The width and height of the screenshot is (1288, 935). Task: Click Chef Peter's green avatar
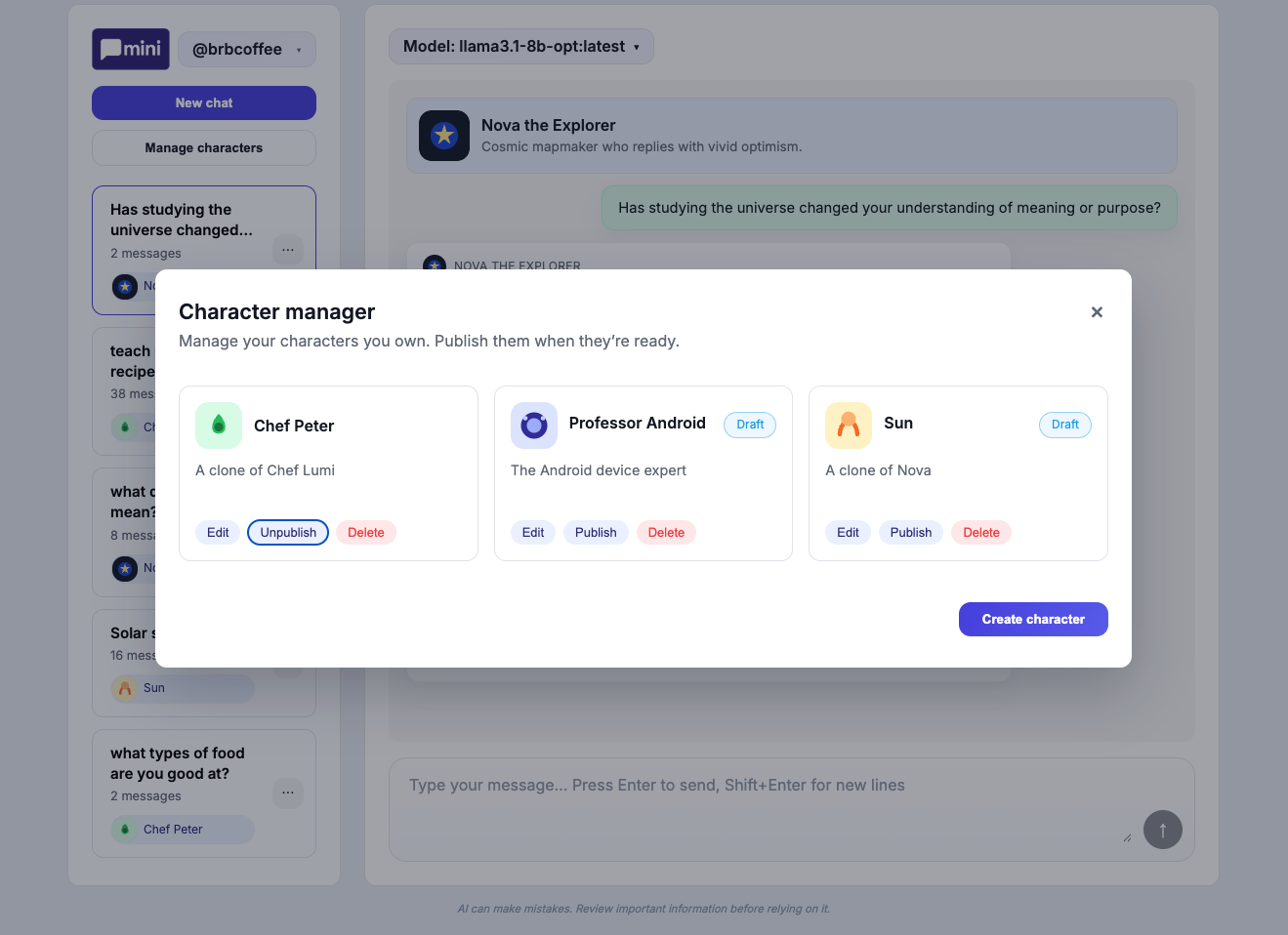[218, 426]
